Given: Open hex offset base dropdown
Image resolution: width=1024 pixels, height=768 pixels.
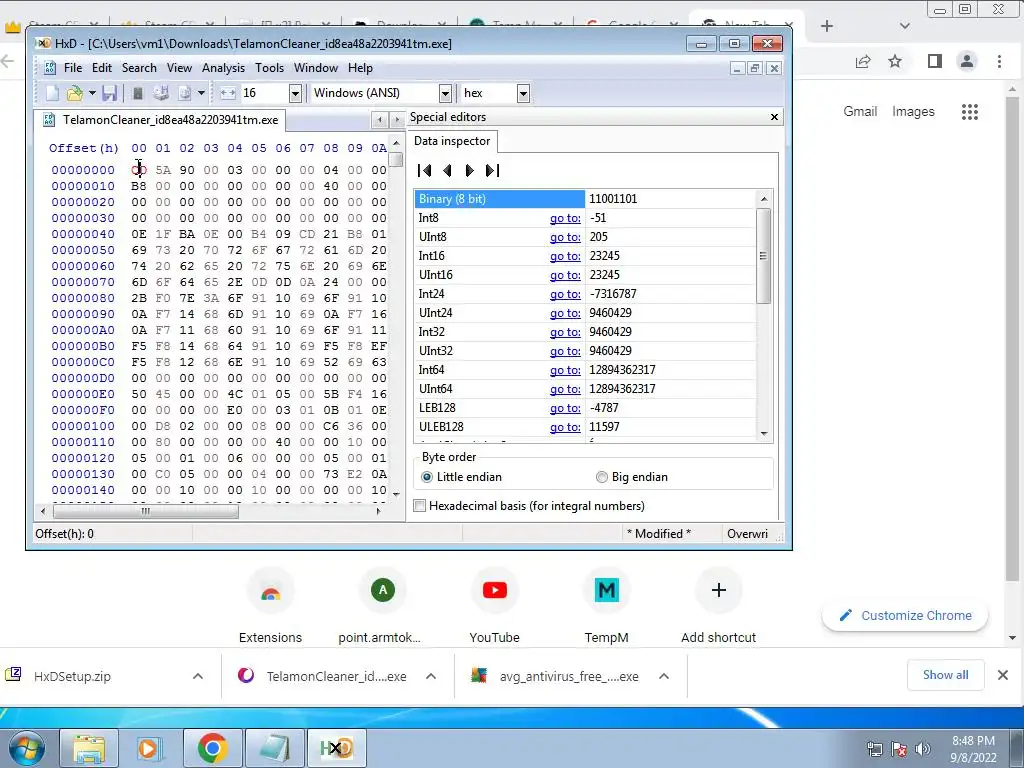Looking at the screenshot, I should click(523, 93).
